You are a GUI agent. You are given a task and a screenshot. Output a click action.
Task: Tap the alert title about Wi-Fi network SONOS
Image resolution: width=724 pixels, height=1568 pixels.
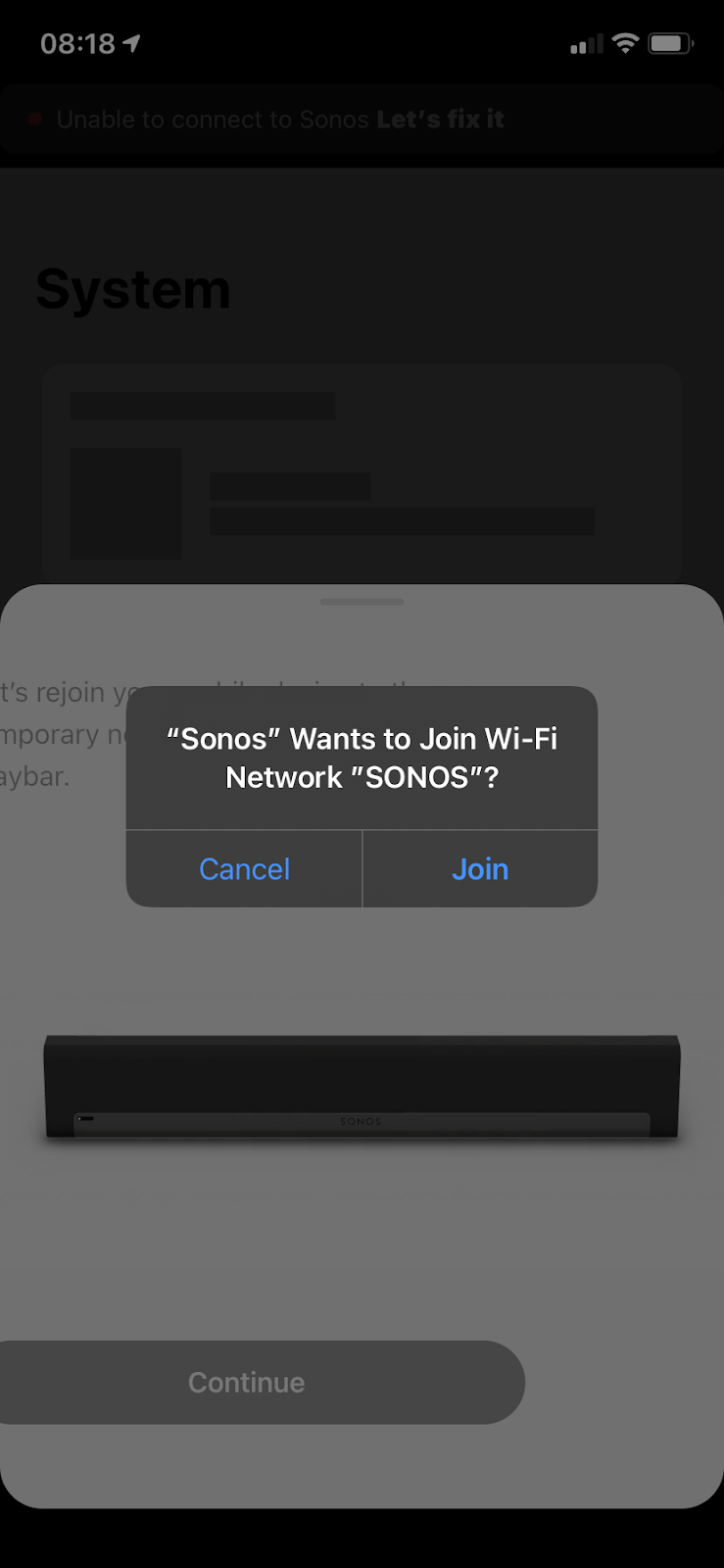362,758
